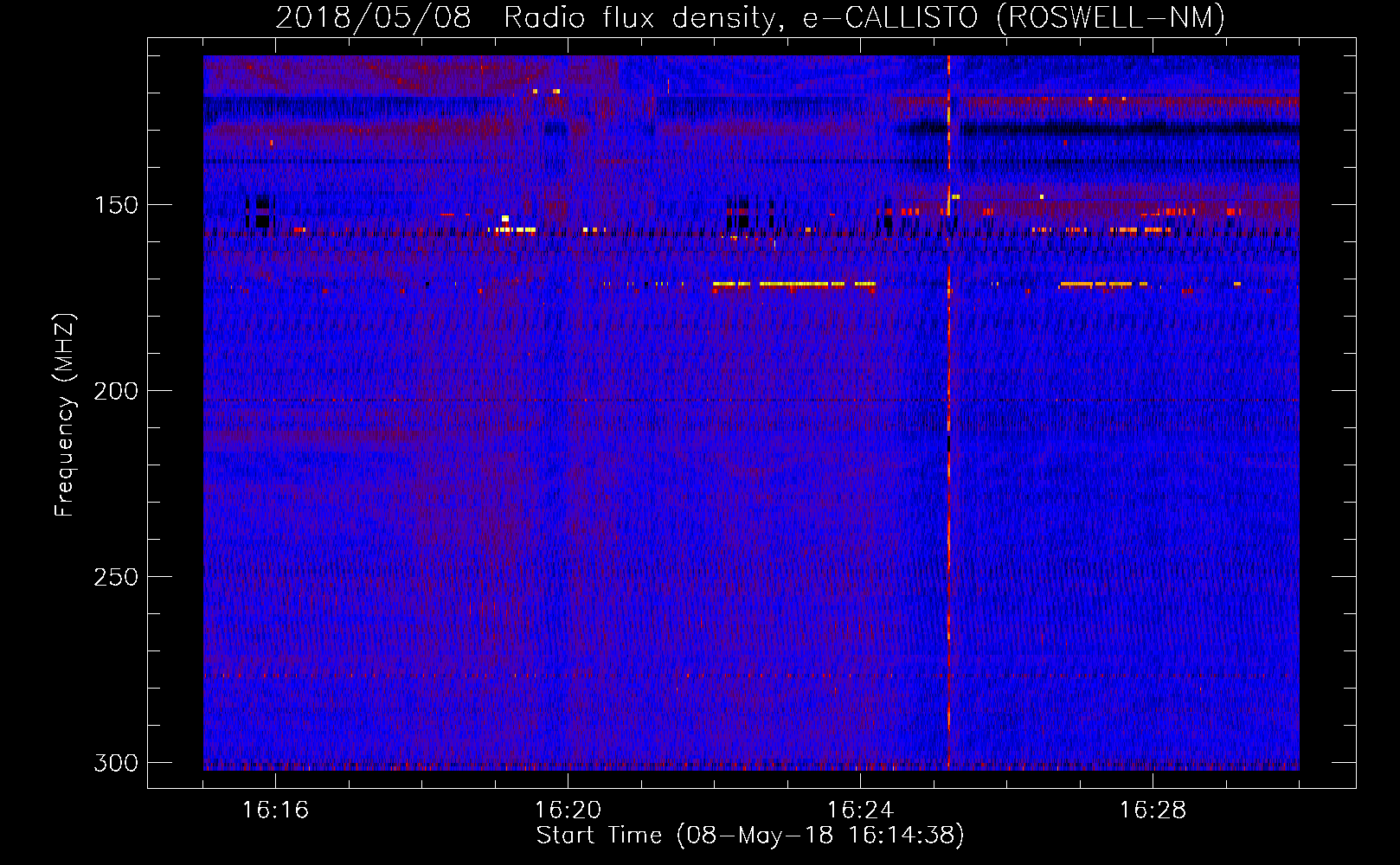Click the 16:28 time tick label

1153,810
